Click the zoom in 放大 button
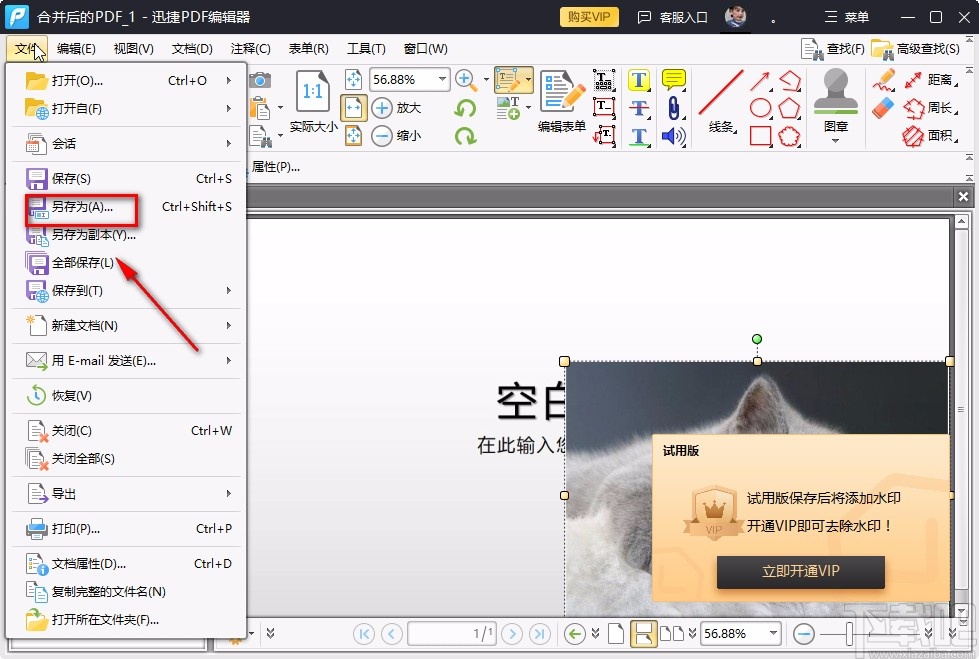This screenshot has width=979, height=659. coord(396,107)
